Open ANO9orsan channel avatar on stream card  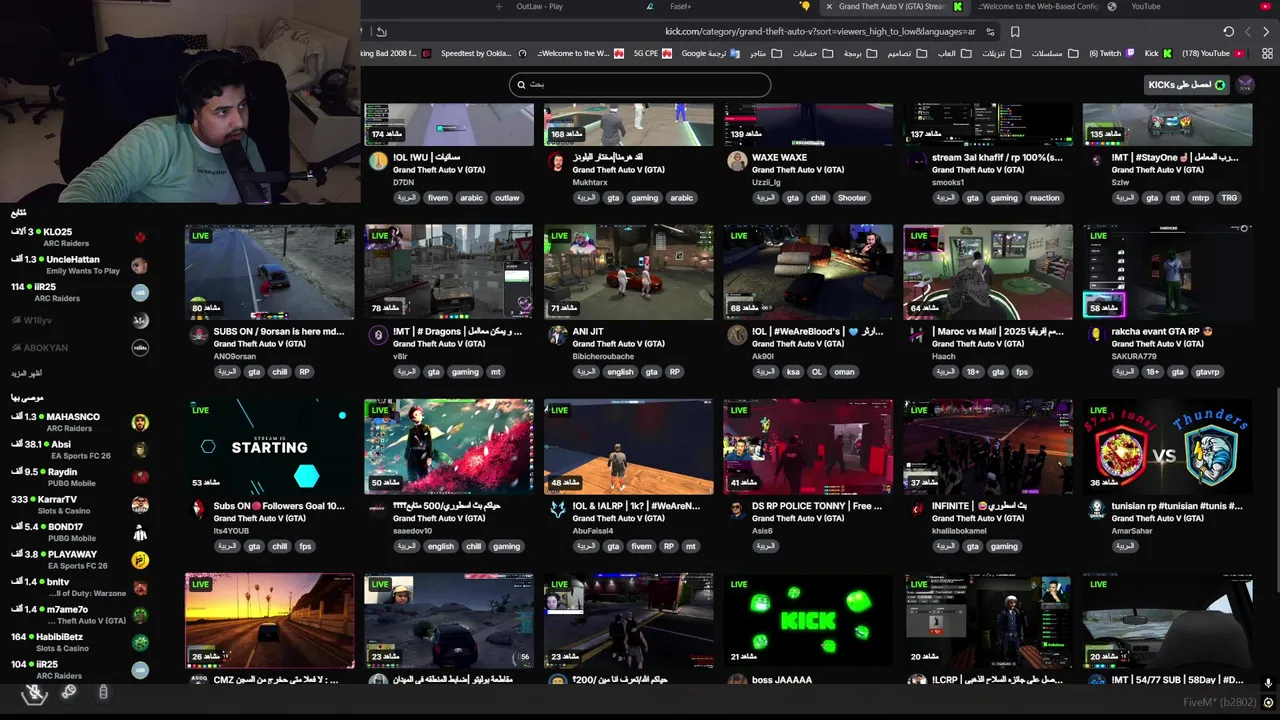pos(199,335)
